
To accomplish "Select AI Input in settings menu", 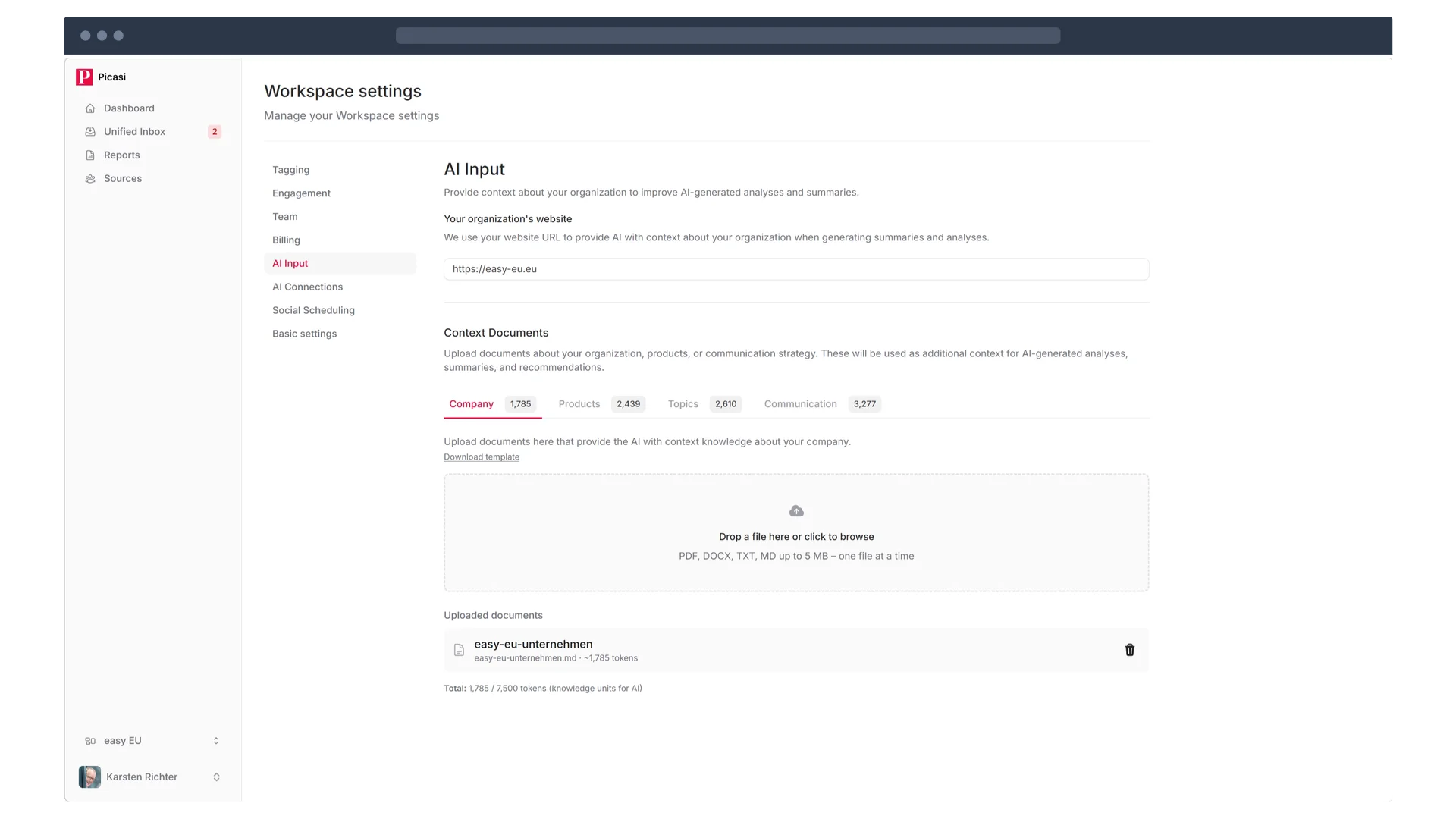I will 340,264.
